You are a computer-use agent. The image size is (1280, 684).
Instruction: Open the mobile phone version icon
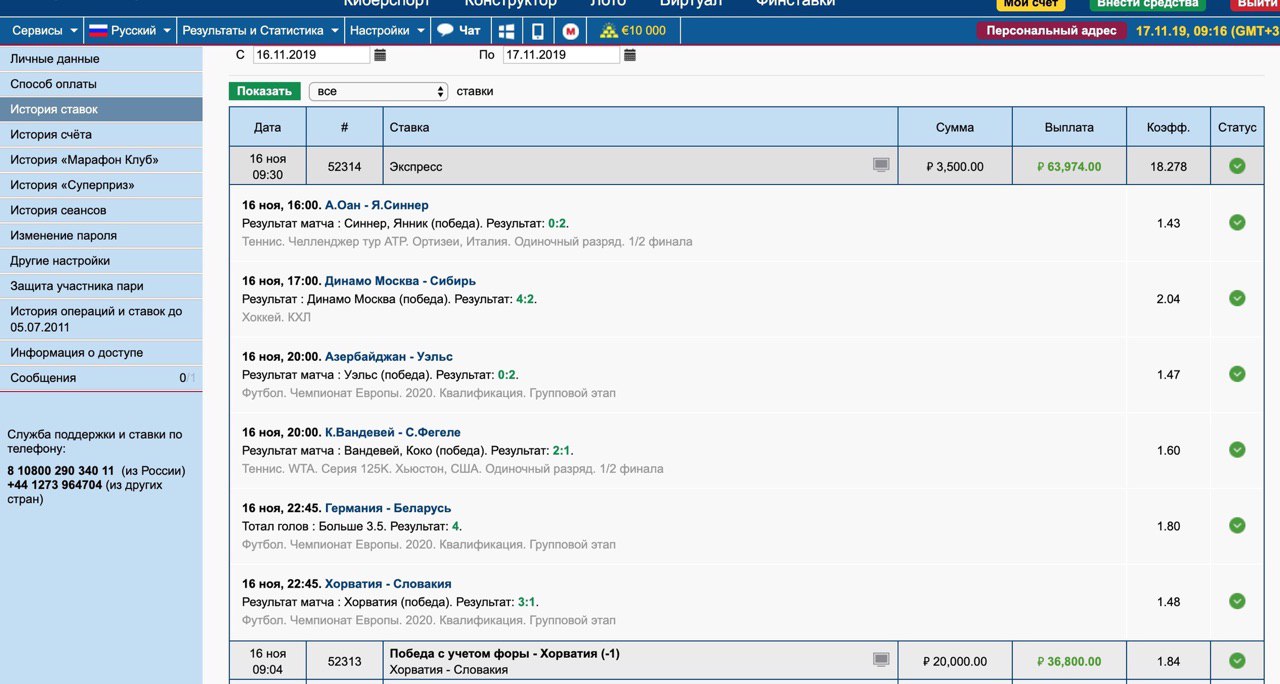point(538,31)
